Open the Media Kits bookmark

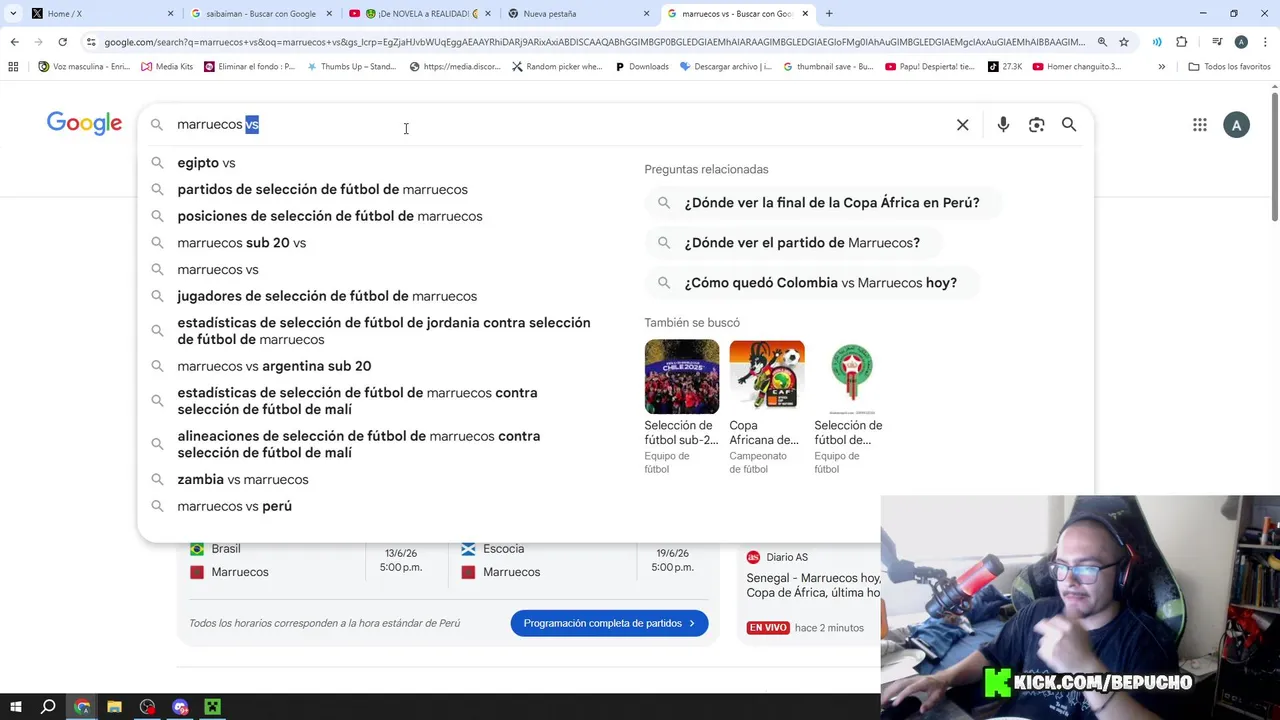pos(167,67)
